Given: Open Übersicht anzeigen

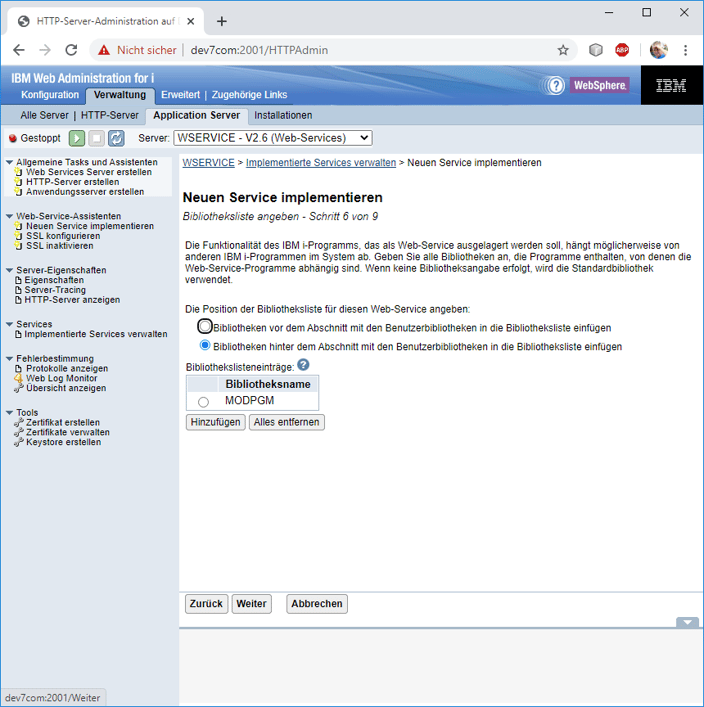Looking at the screenshot, I should click(x=66, y=388).
